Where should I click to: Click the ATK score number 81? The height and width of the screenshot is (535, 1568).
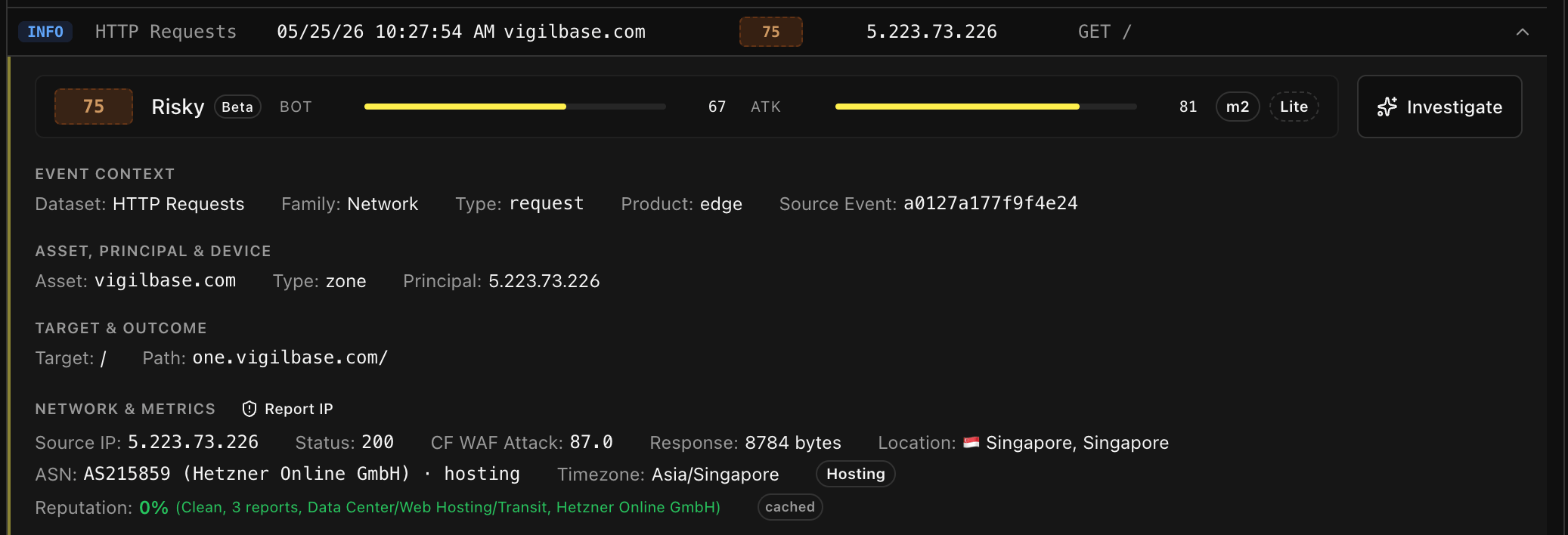(1188, 107)
